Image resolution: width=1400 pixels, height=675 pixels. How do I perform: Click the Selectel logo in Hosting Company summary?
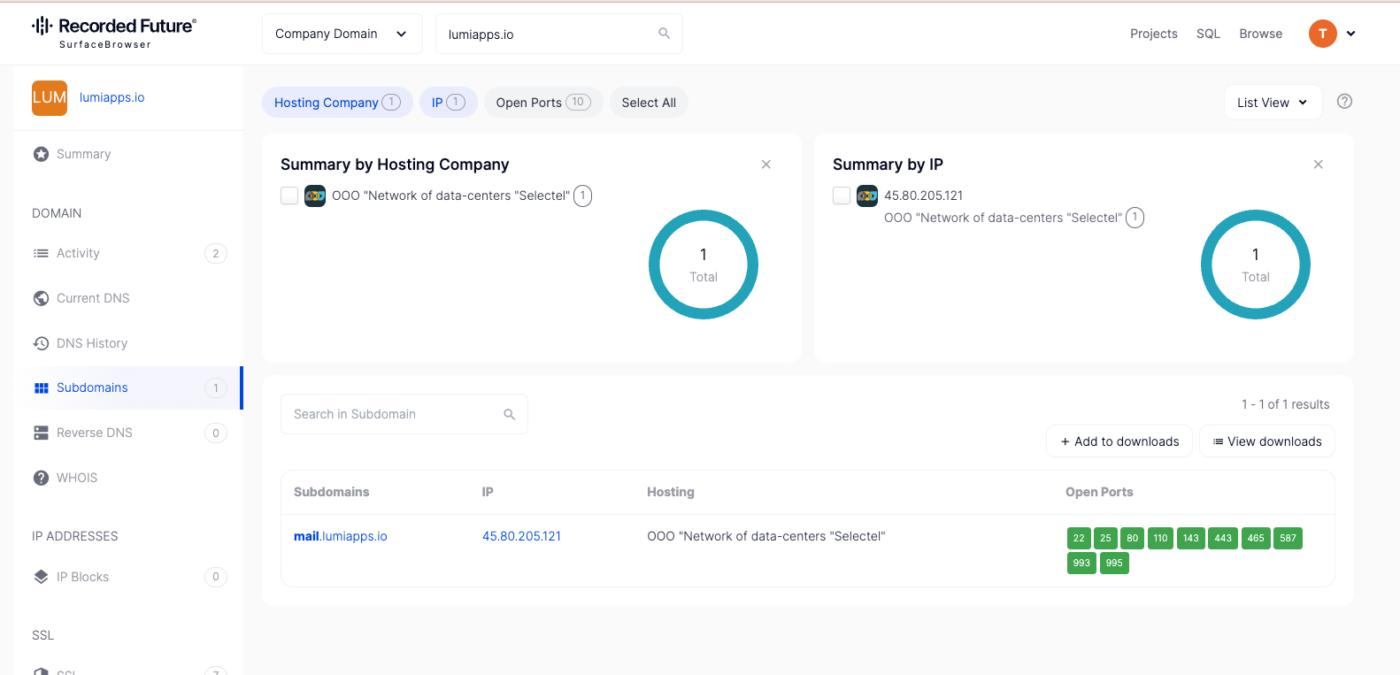tap(315, 196)
